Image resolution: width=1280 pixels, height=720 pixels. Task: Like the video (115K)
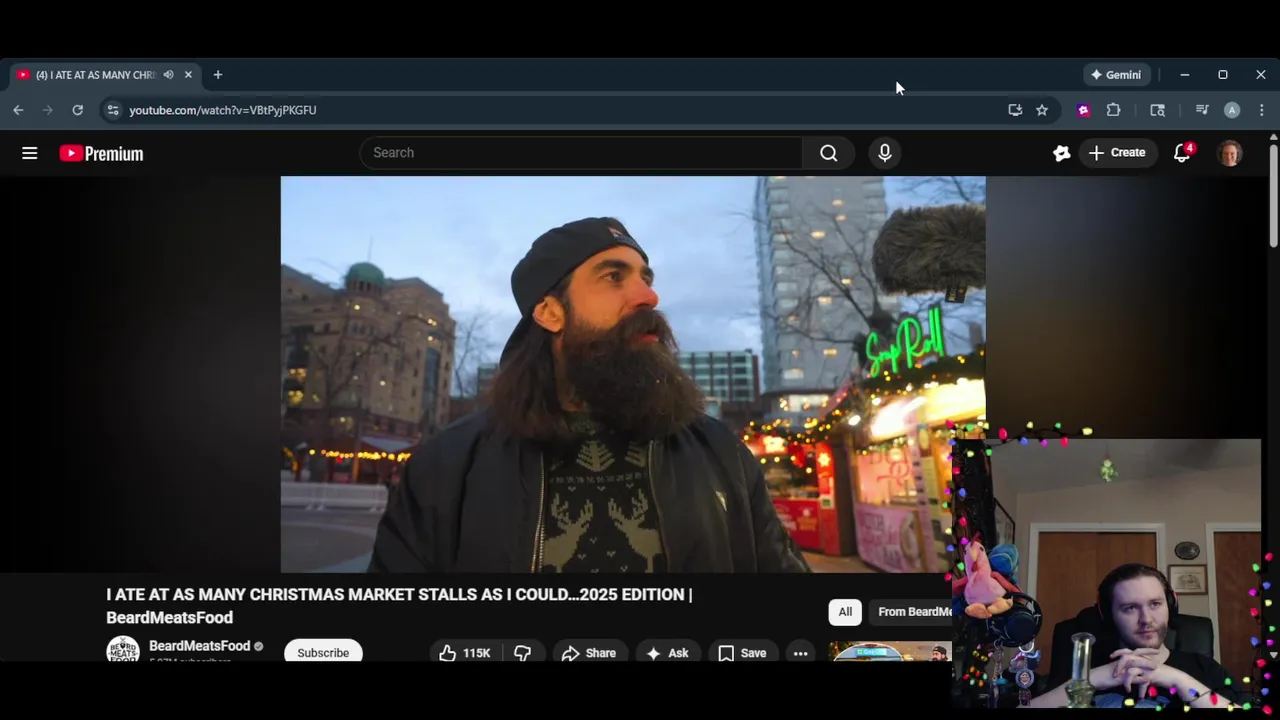click(465, 653)
